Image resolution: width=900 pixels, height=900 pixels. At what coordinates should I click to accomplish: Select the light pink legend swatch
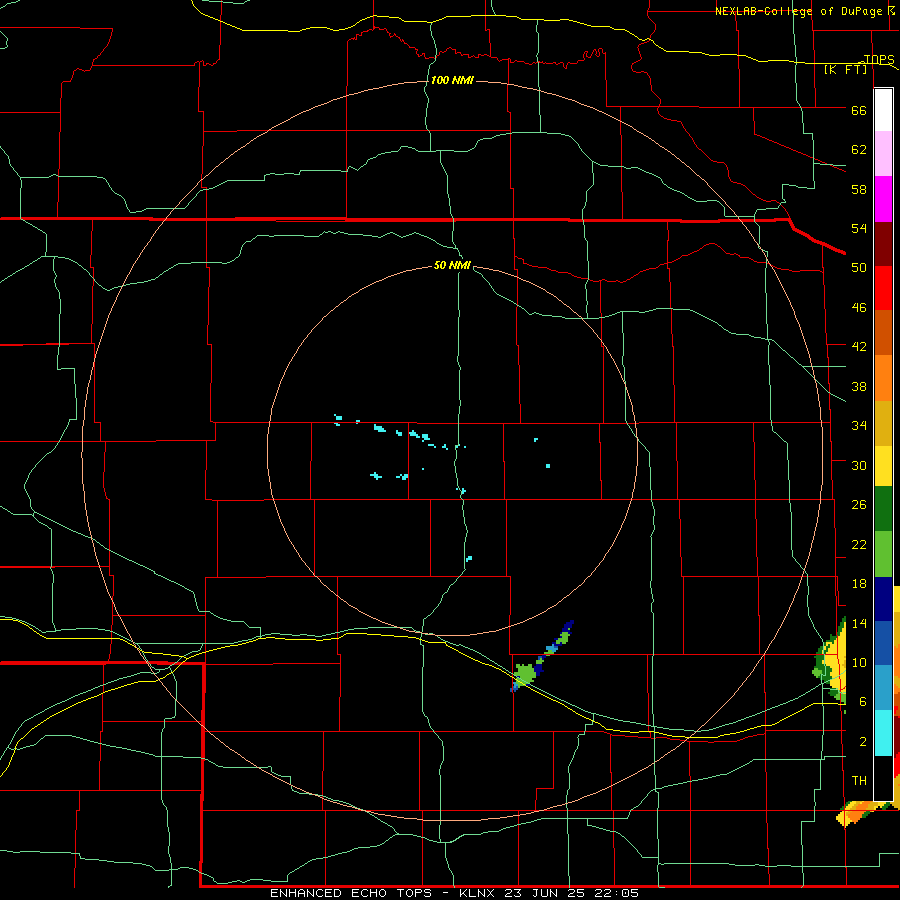point(883,153)
